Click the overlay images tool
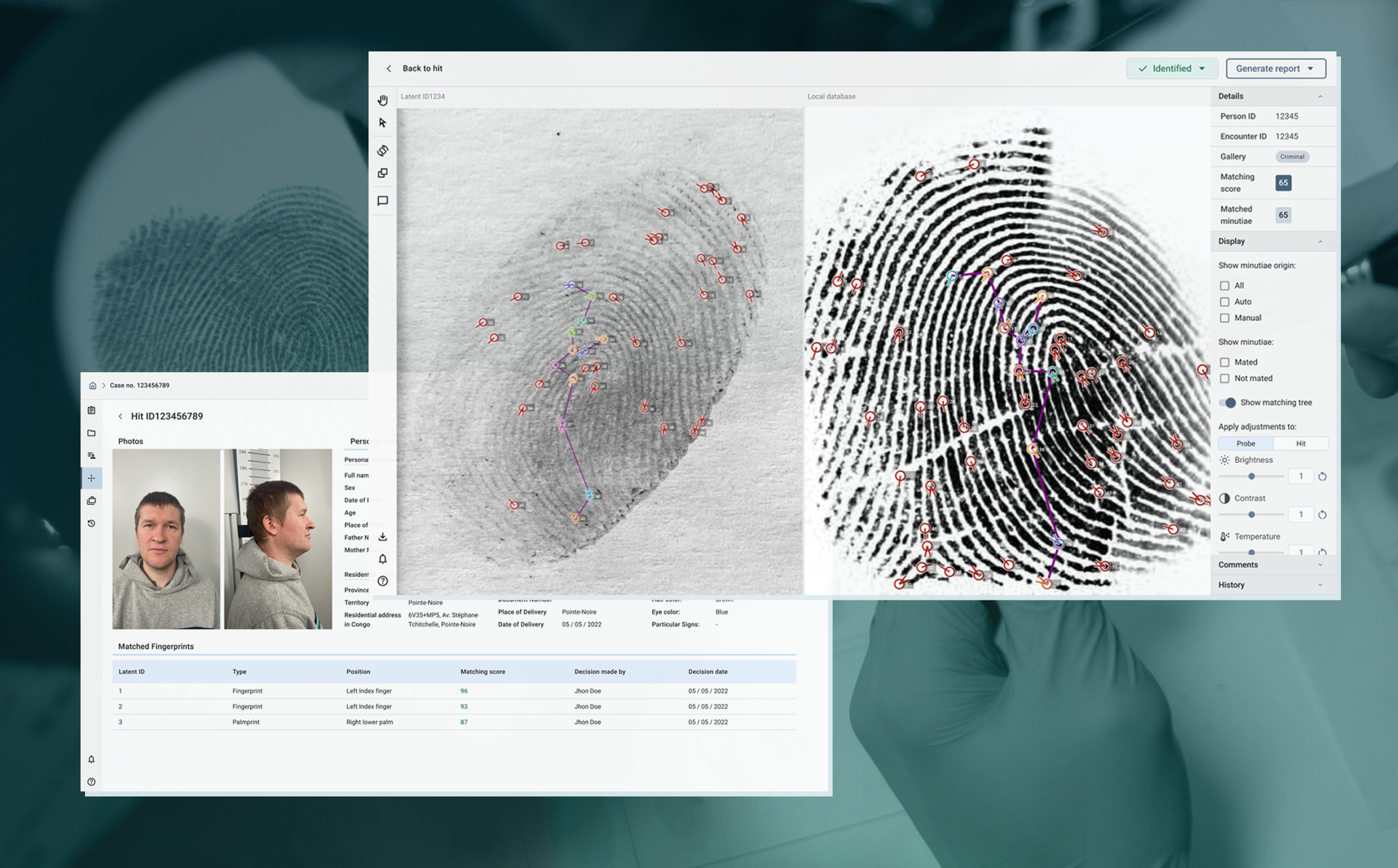 click(x=382, y=173)
